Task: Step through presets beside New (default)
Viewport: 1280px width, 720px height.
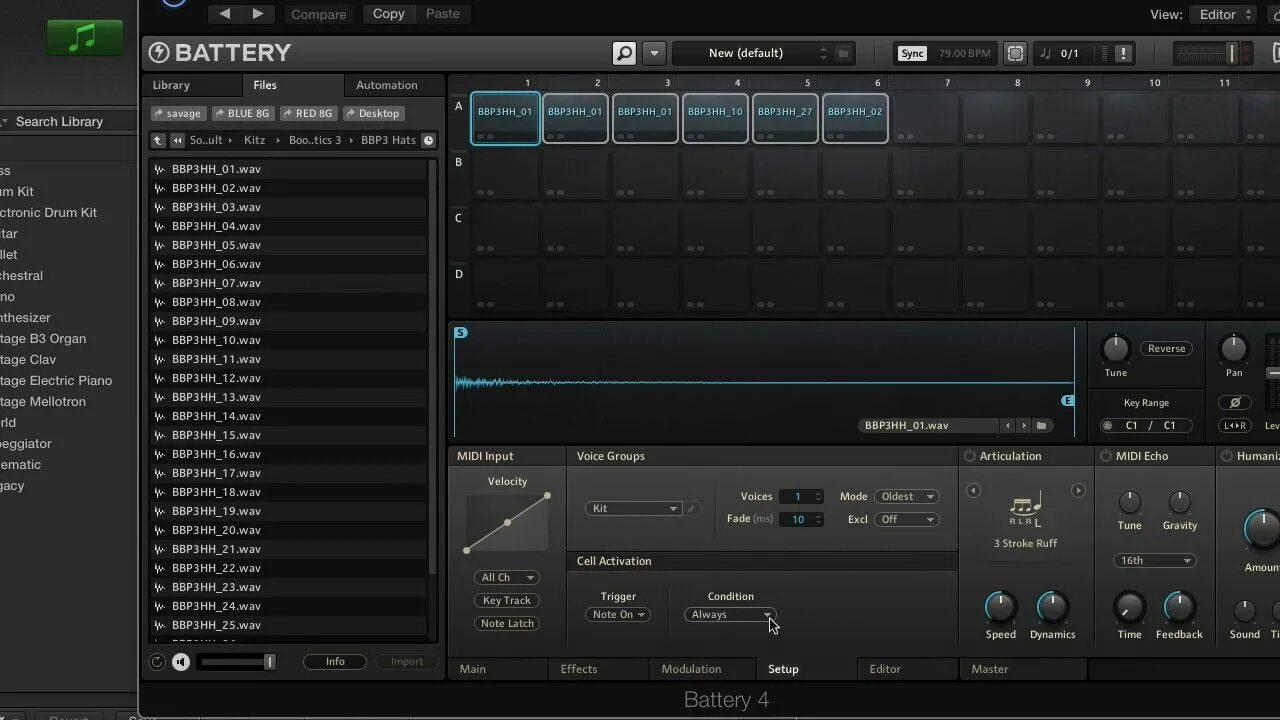Action: [x=824, y=53]
